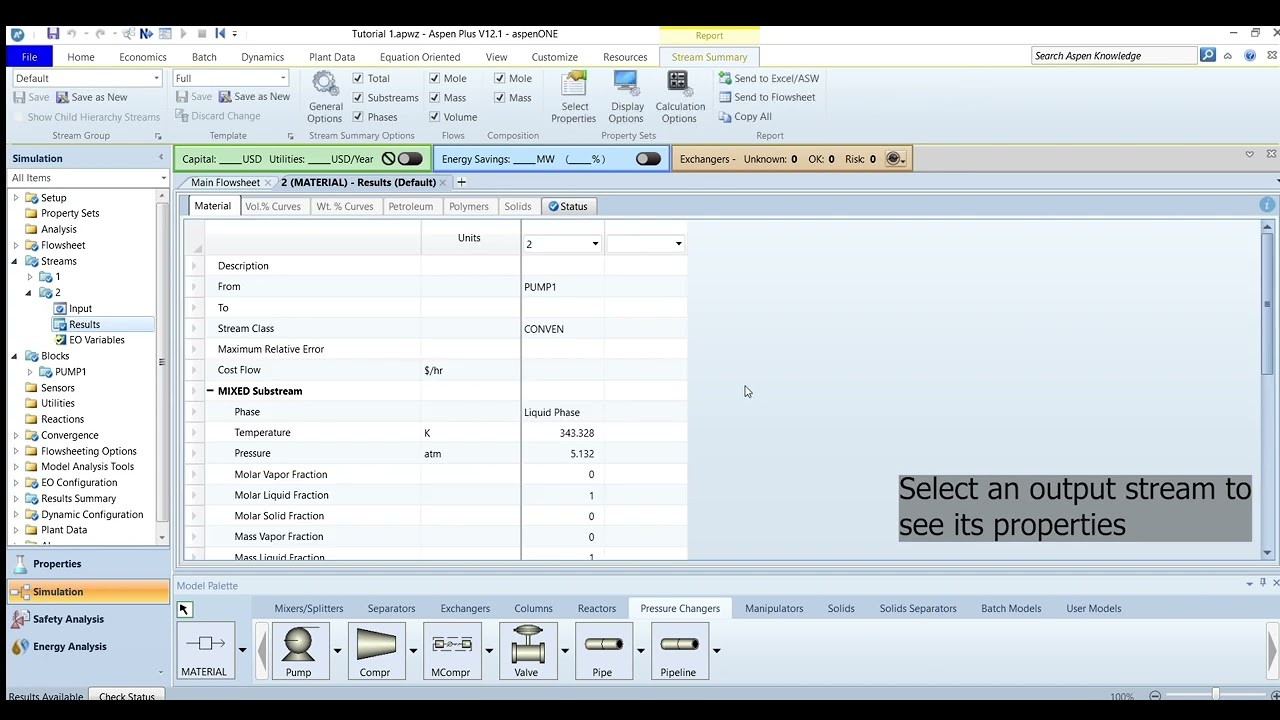Toggle the Energy Savings activation switch

click(648, 159)
